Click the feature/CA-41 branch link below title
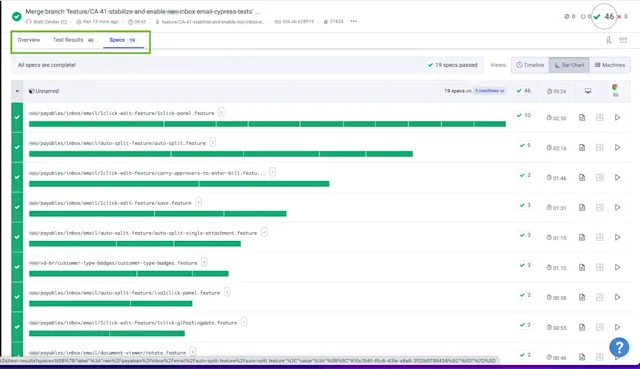The width and height of the screenshot is (640, 369). tap(210, 22)
